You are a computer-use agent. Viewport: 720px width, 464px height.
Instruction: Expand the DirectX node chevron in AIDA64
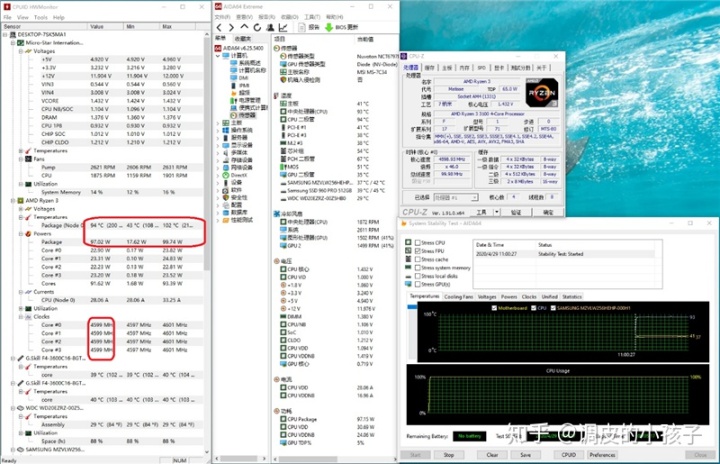point(218,175)
